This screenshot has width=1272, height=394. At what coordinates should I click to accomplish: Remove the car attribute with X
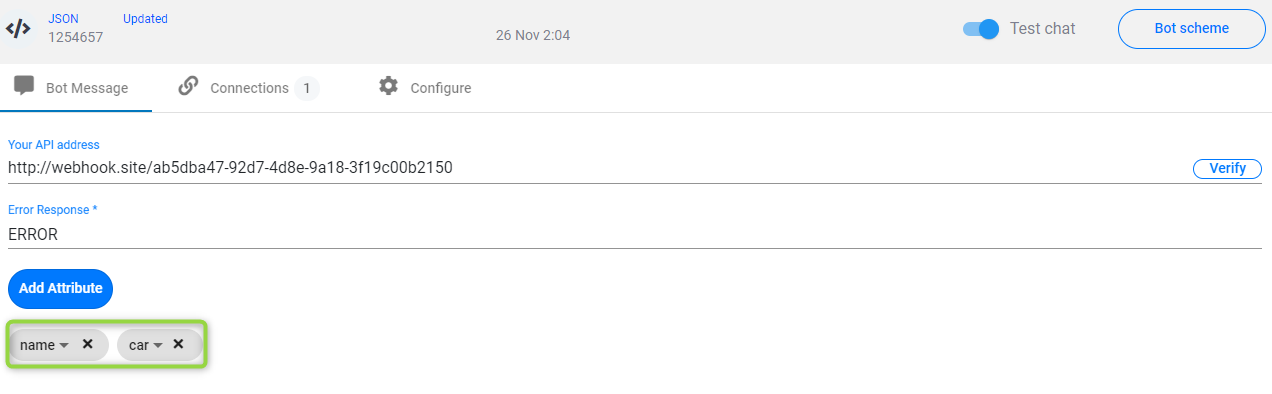(x=178, y=344)
